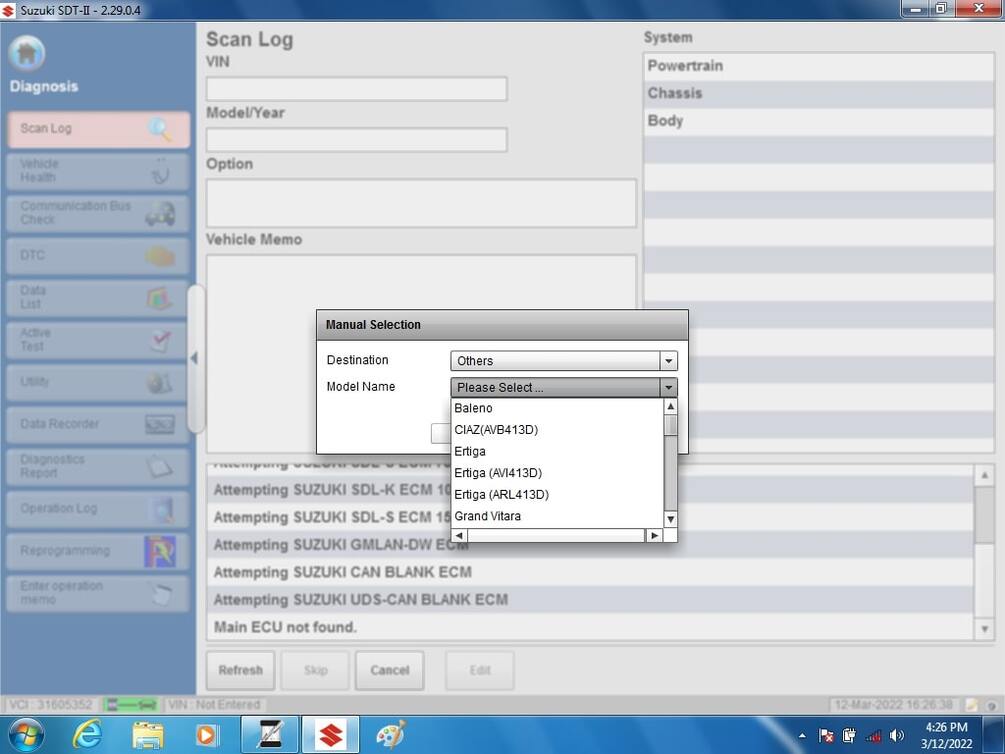1005x754 pixels.
Task: Cancel the current scan
Action: click(x=389, y=670)
